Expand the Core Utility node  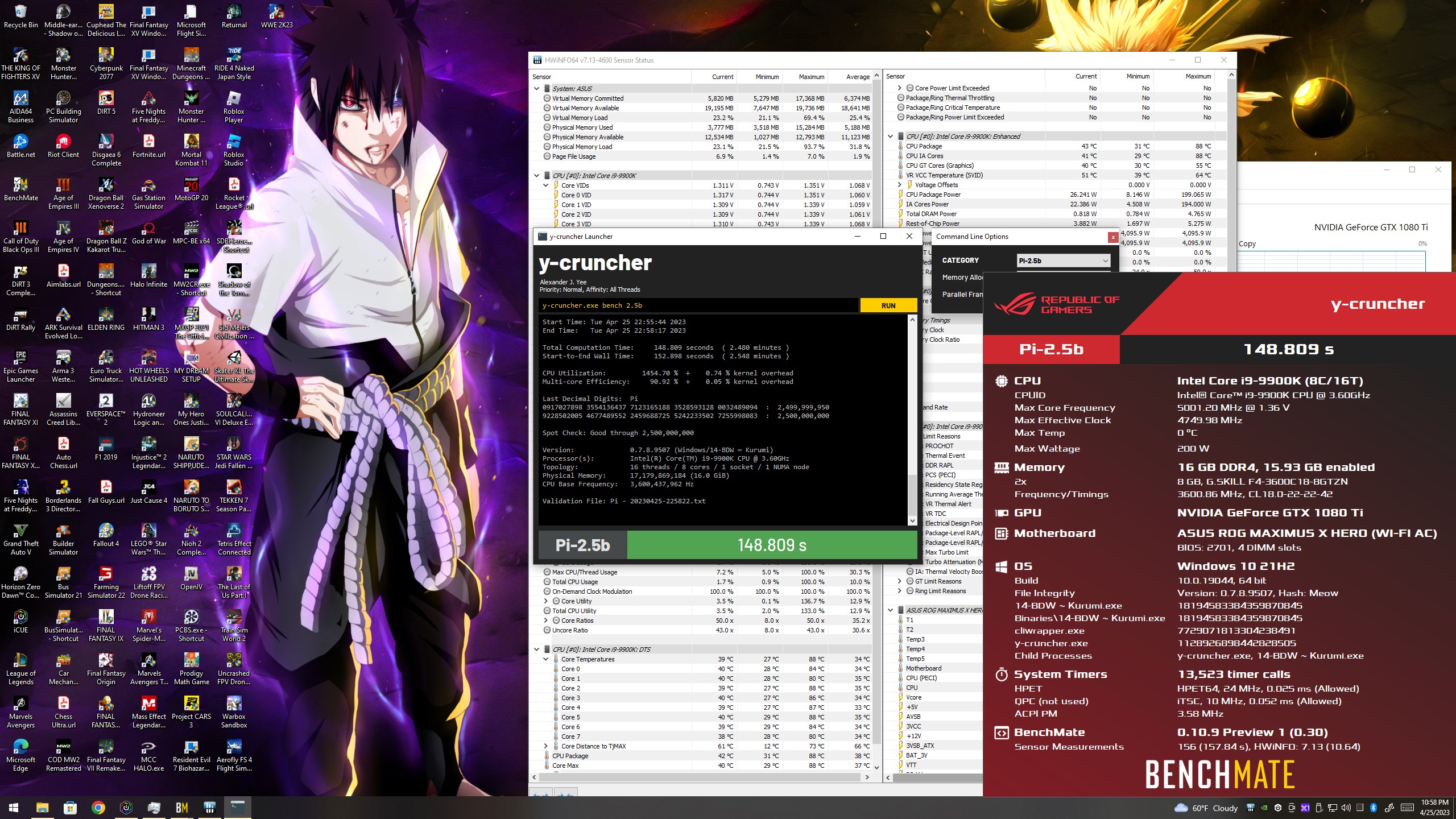coord(545,601)
